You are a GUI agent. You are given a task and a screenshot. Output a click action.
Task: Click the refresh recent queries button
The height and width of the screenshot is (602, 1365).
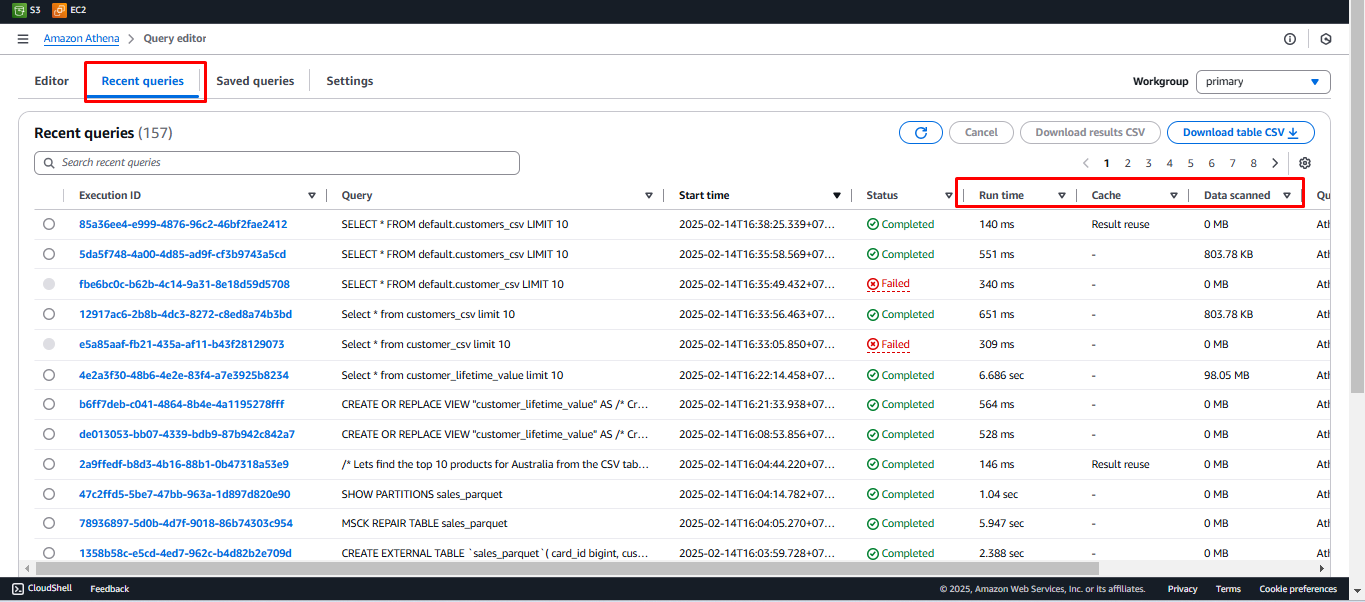click(920, 132)
